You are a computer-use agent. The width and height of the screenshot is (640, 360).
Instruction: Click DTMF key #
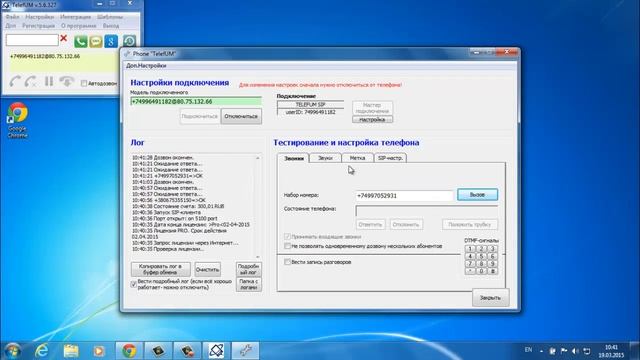493,271
